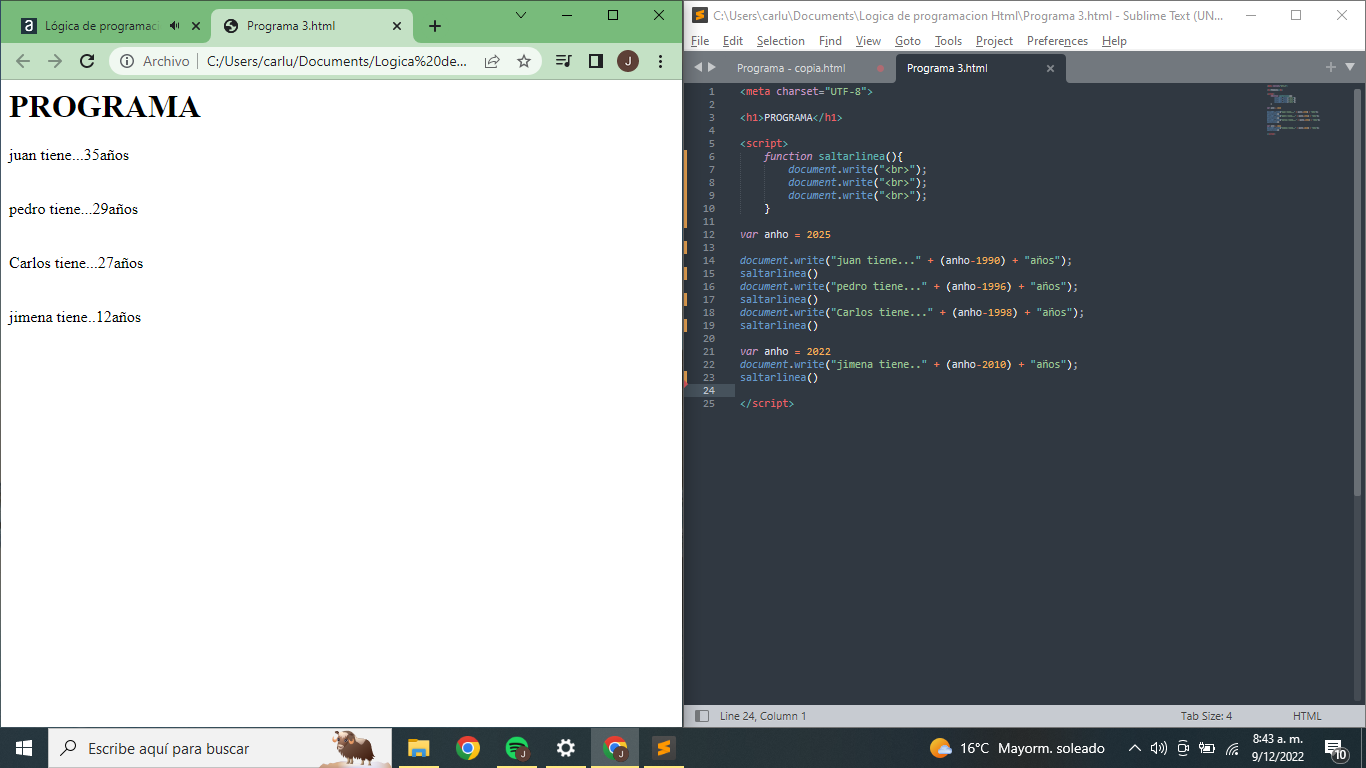
Task: Bookmark this page with the star
Action: tap(524, 61)
